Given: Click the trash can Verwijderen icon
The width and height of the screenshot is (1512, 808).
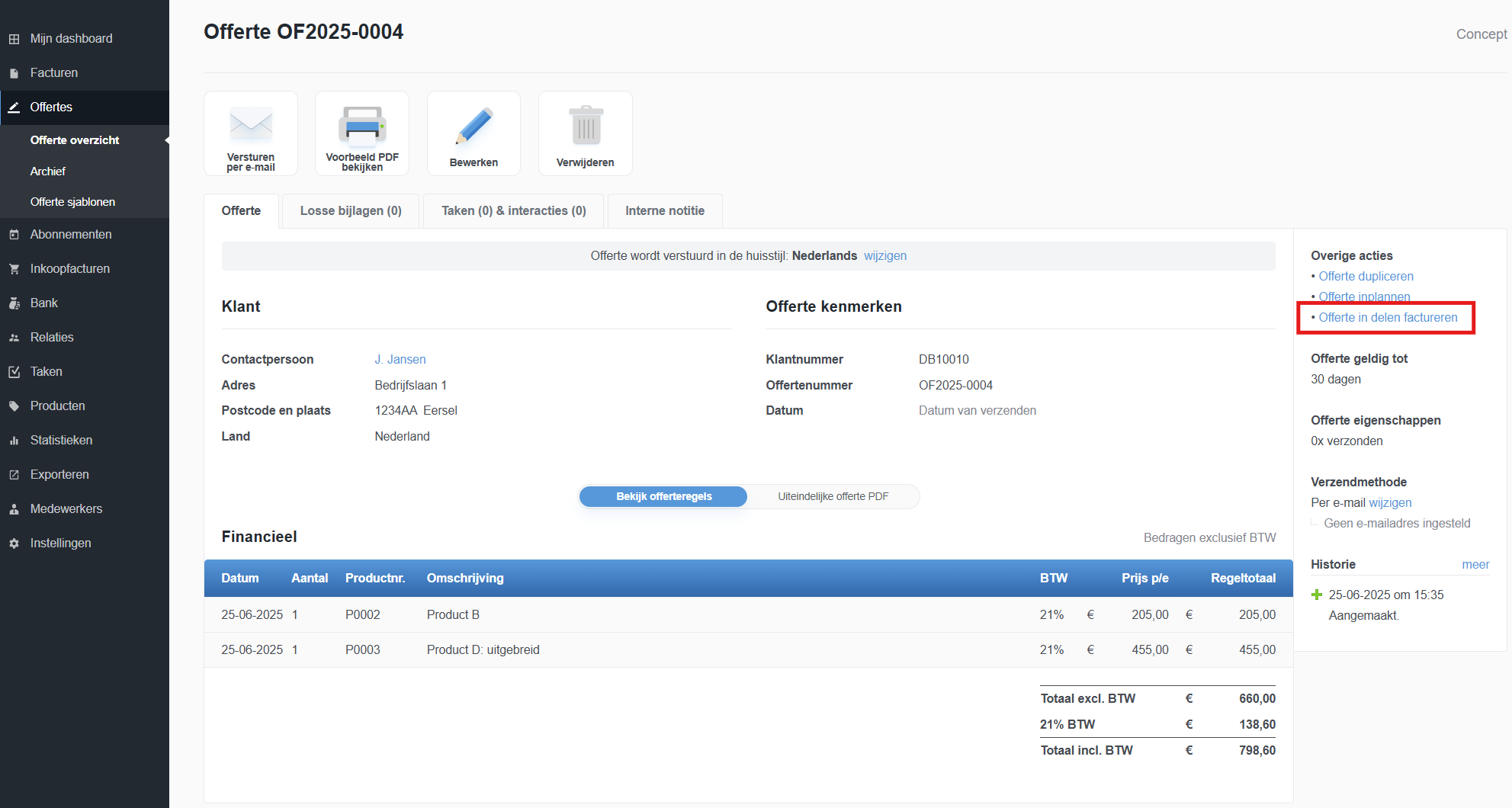Looking at the screenshot, I should tap(586, 126).
